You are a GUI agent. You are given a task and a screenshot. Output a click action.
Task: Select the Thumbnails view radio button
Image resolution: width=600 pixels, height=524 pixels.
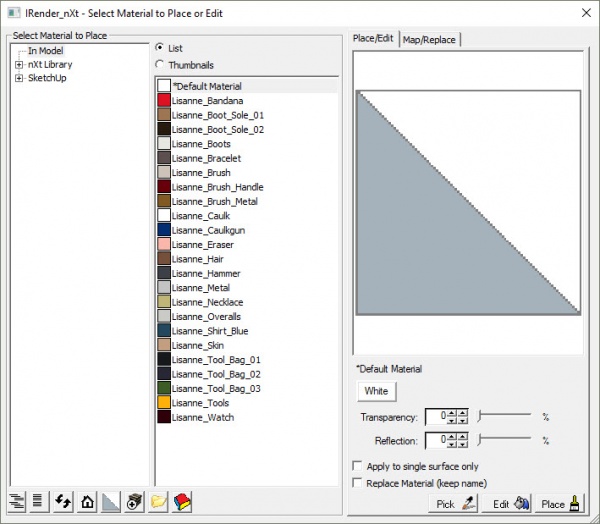coord(161,65)
